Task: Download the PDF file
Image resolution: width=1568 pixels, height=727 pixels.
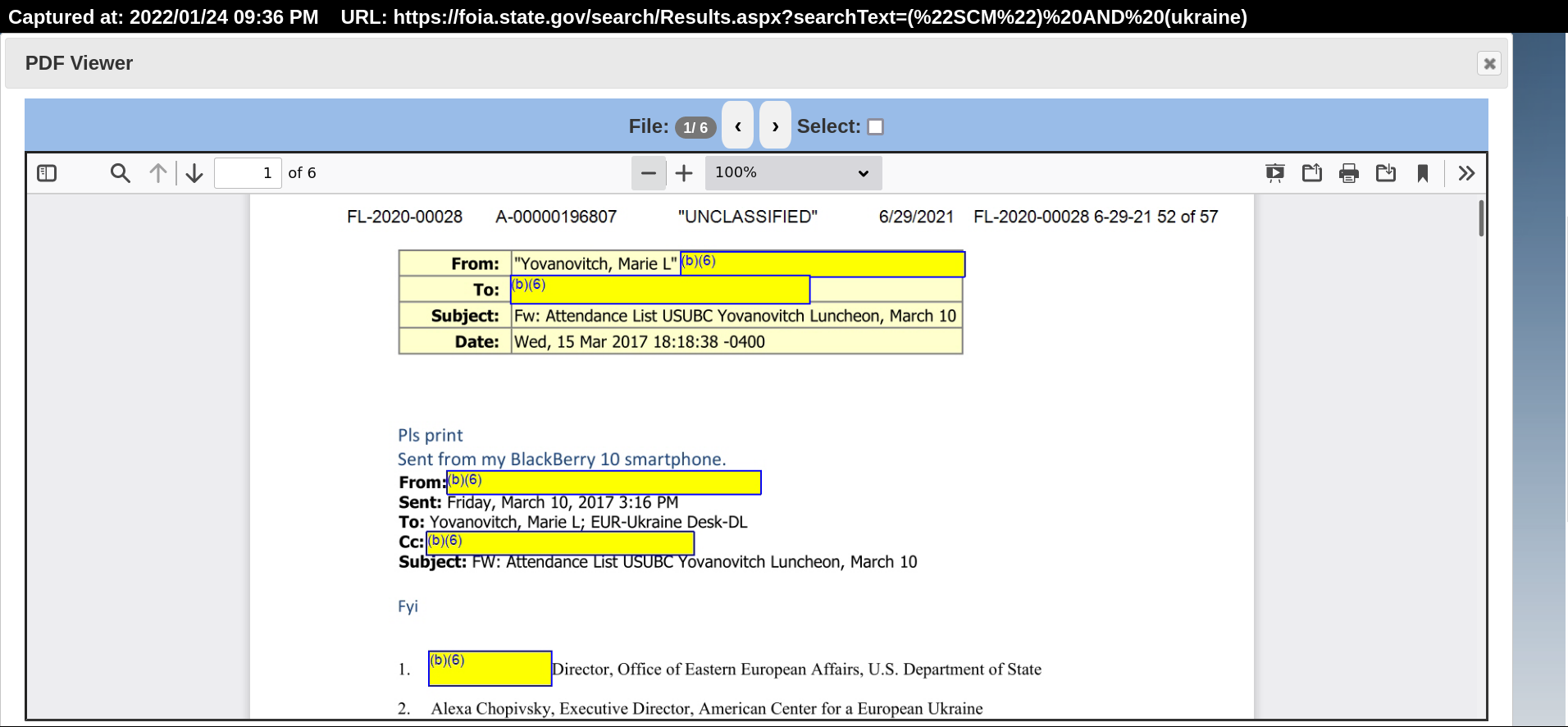Action: (x=1386, y=173)
